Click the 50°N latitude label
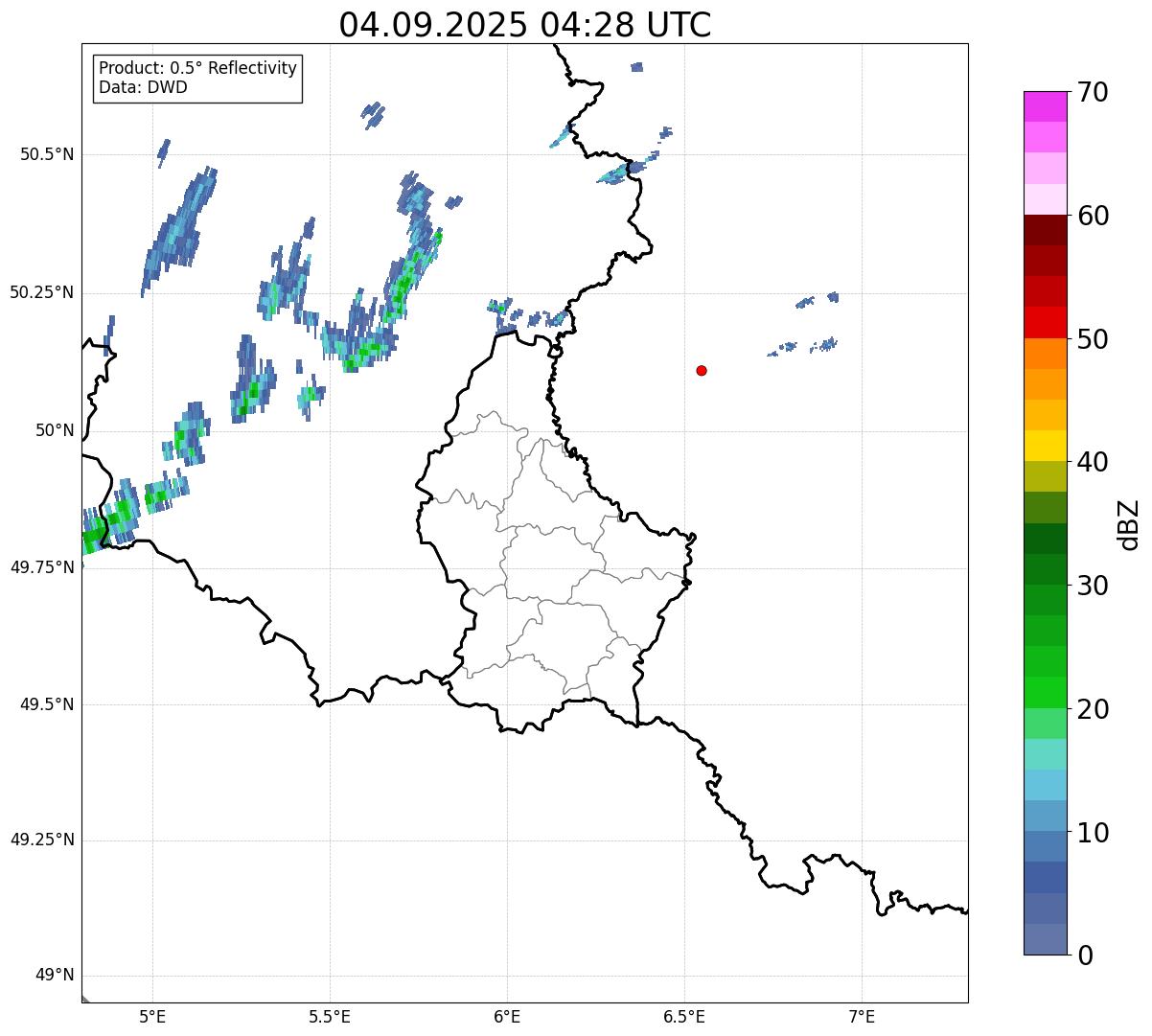Viewport: 1152px width, 1036px height. pos(55,430)
